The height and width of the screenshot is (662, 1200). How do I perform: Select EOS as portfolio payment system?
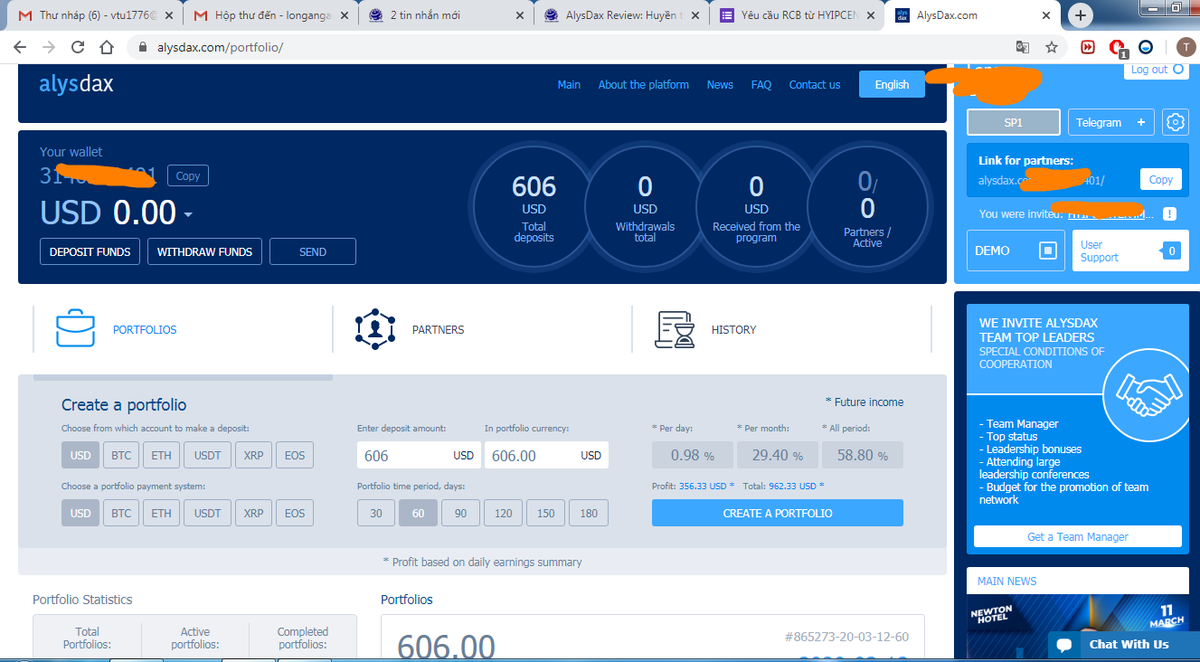coord(294,513)
